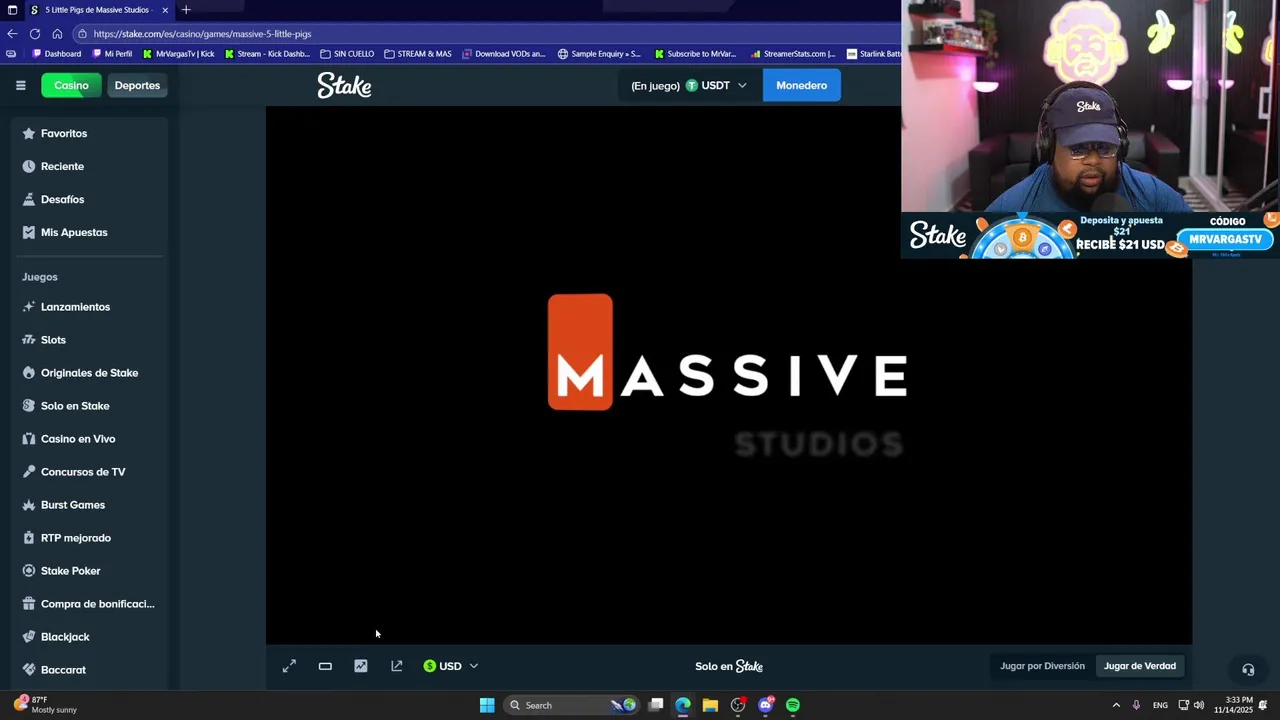Open SIN CUELLO bookmarks folder
Viewport: 1280px width, 720px height.
347,54
